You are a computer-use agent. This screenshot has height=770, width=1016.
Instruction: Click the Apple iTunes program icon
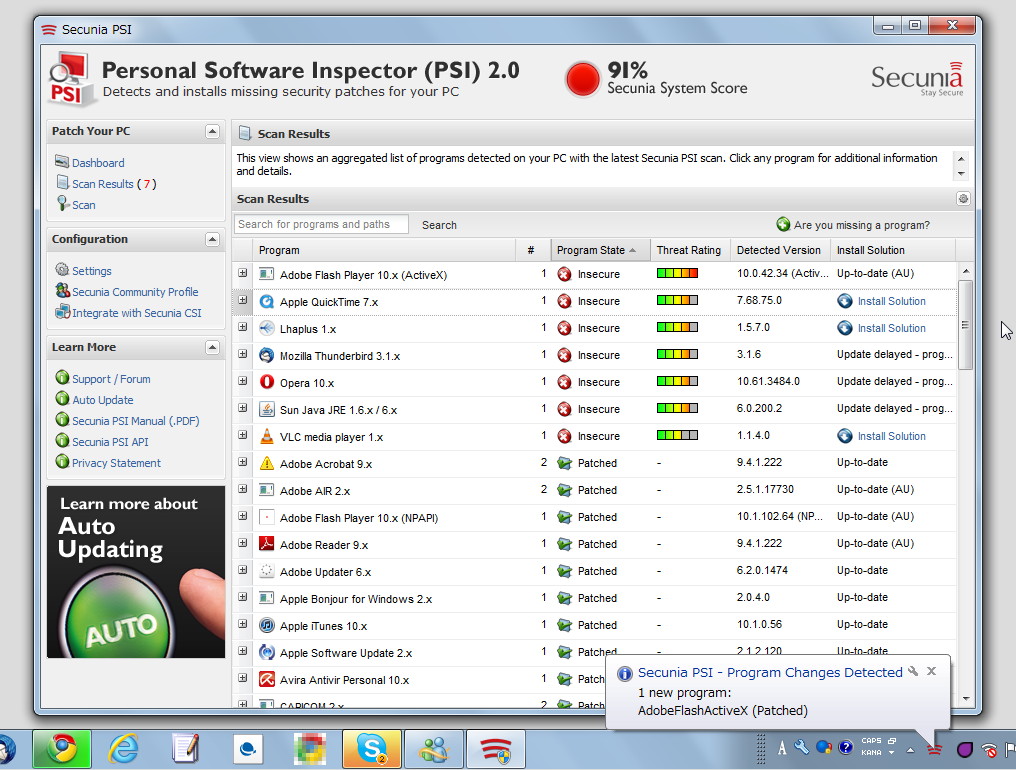266,625
